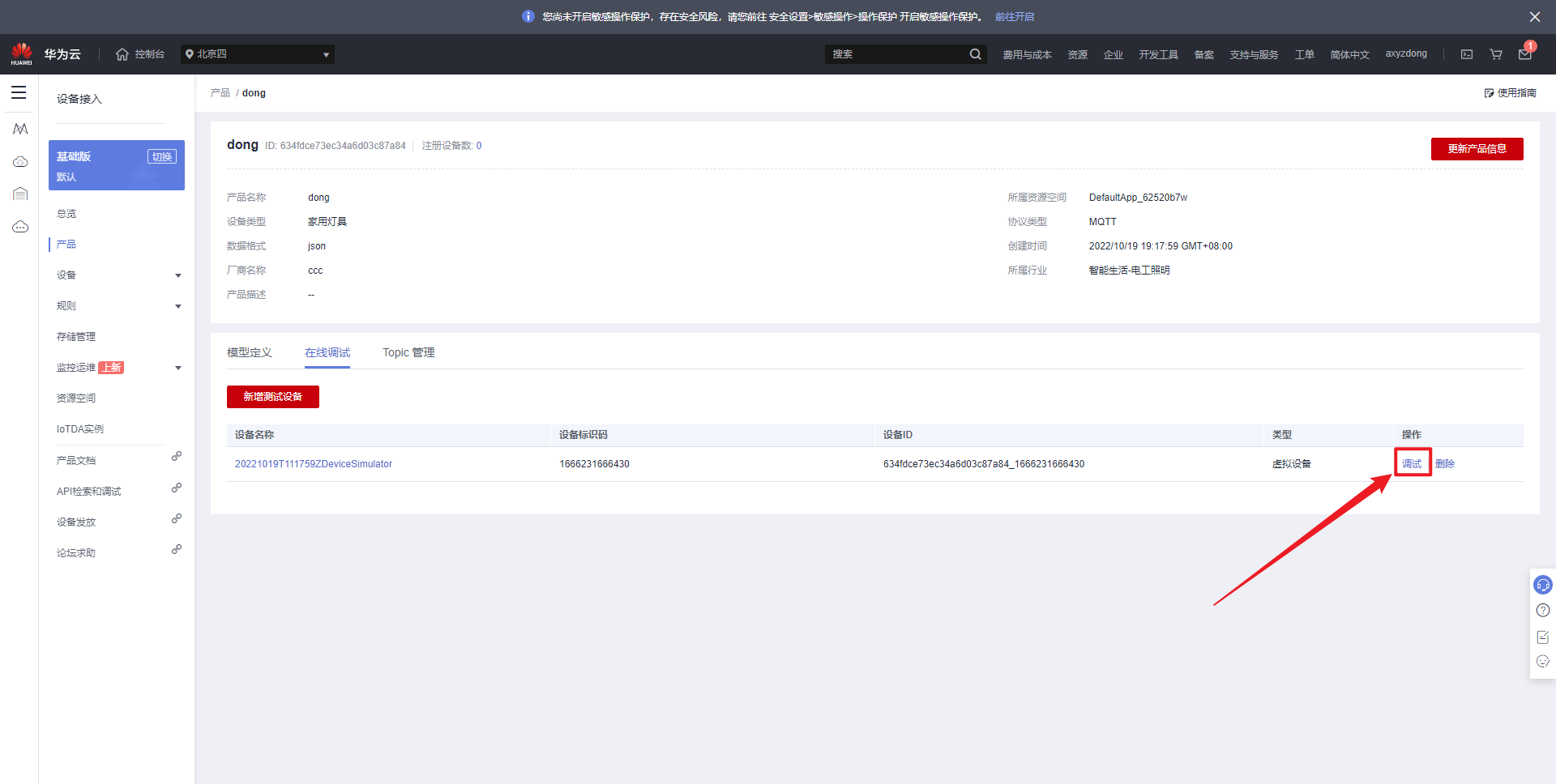
Task: Click the 虚拟设备 type cell
Action: 1292,464
